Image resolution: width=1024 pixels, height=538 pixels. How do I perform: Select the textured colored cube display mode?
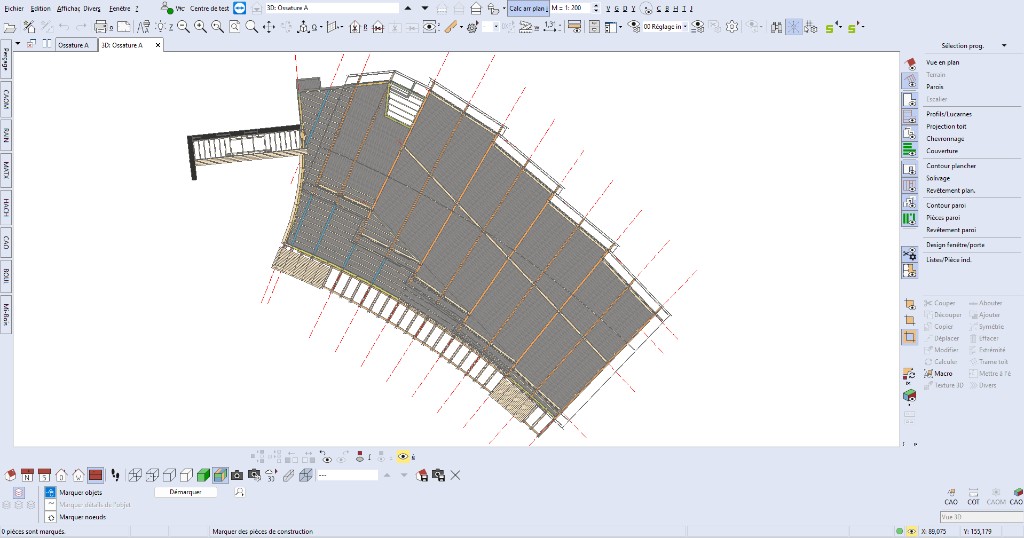[220, 475]
